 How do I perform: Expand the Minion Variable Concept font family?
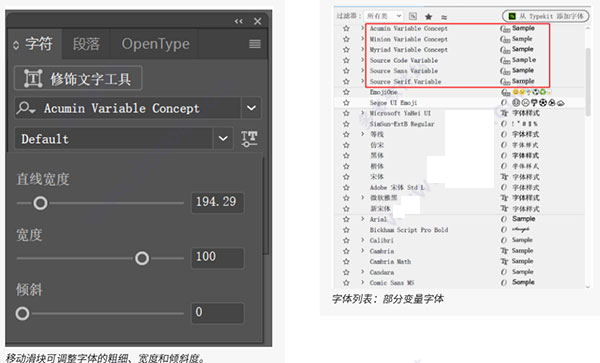[362, 39]
